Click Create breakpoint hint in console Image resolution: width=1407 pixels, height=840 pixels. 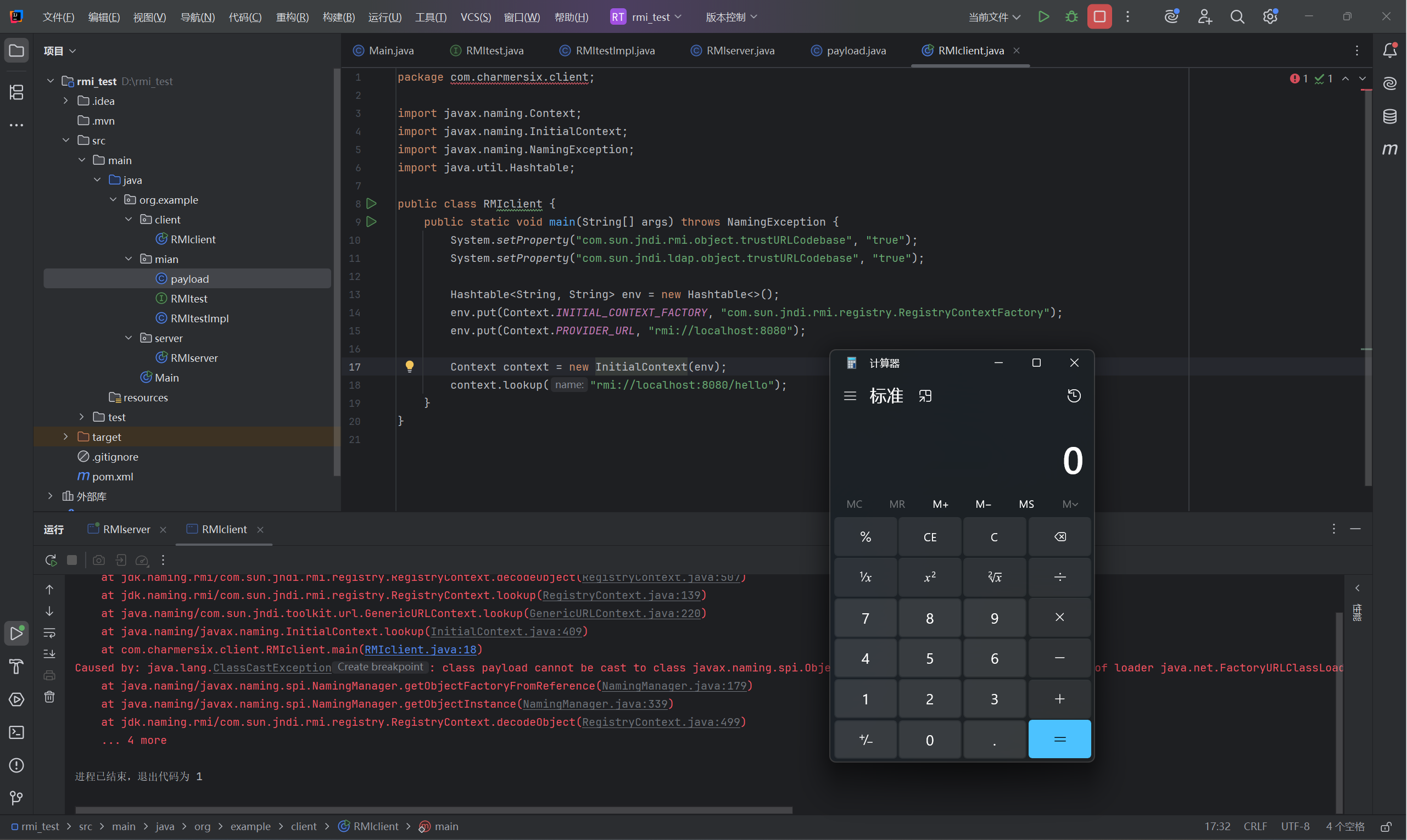coord(380,667)
